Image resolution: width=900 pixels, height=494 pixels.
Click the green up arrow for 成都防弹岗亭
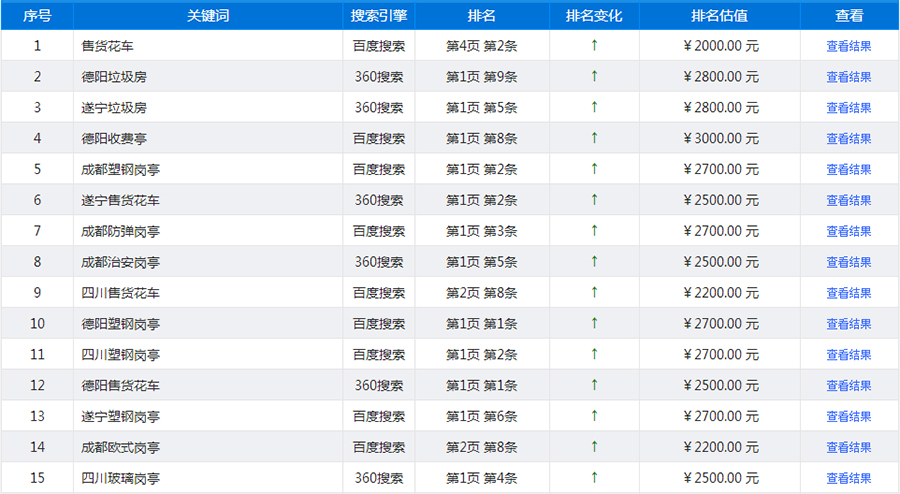coord(594,231)
